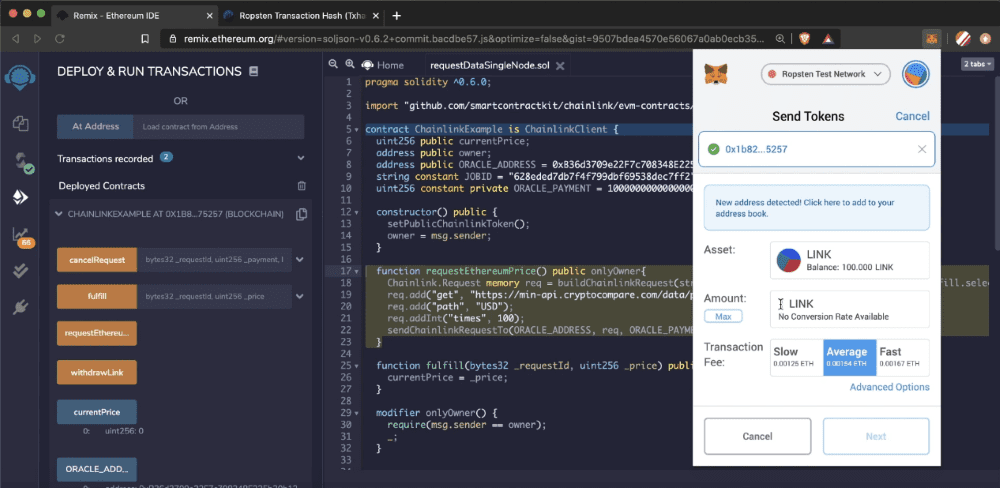Bookmark this page icon in address bar

click(145, 39)
